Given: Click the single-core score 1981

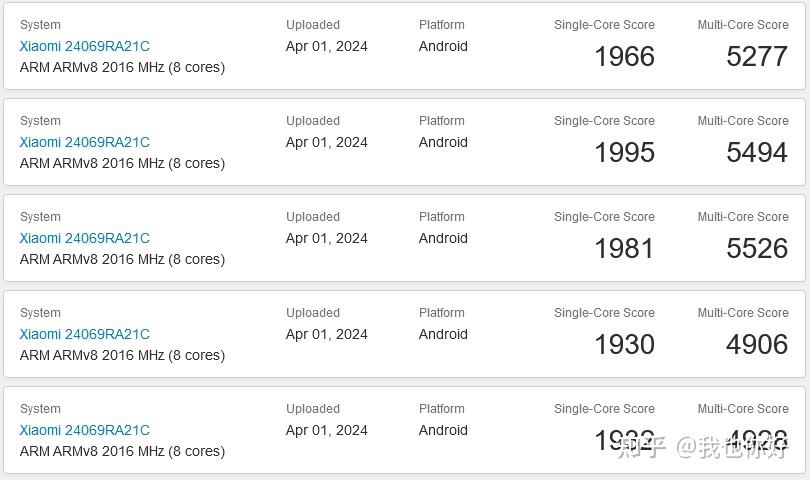Looking at the screenshot, I should click(624, 249).
